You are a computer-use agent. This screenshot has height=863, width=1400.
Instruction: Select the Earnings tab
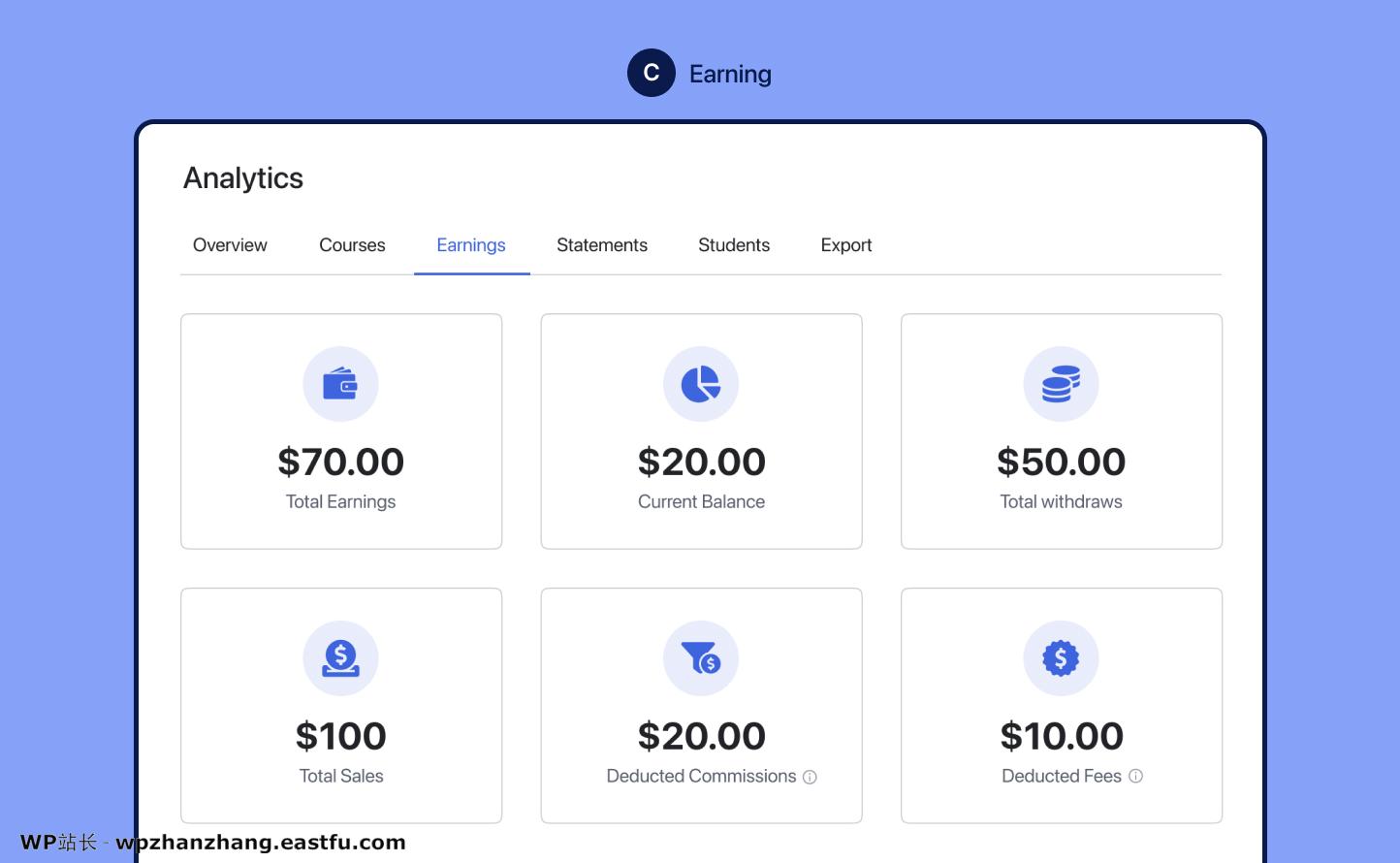(x=471, y=245)
